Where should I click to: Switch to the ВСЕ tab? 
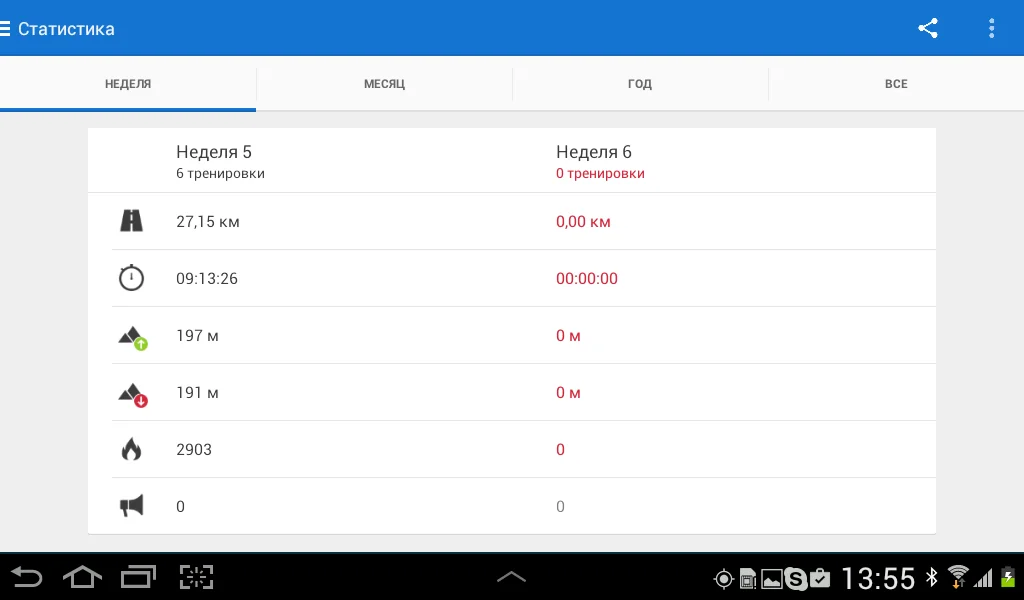click(x=896, y=84)
